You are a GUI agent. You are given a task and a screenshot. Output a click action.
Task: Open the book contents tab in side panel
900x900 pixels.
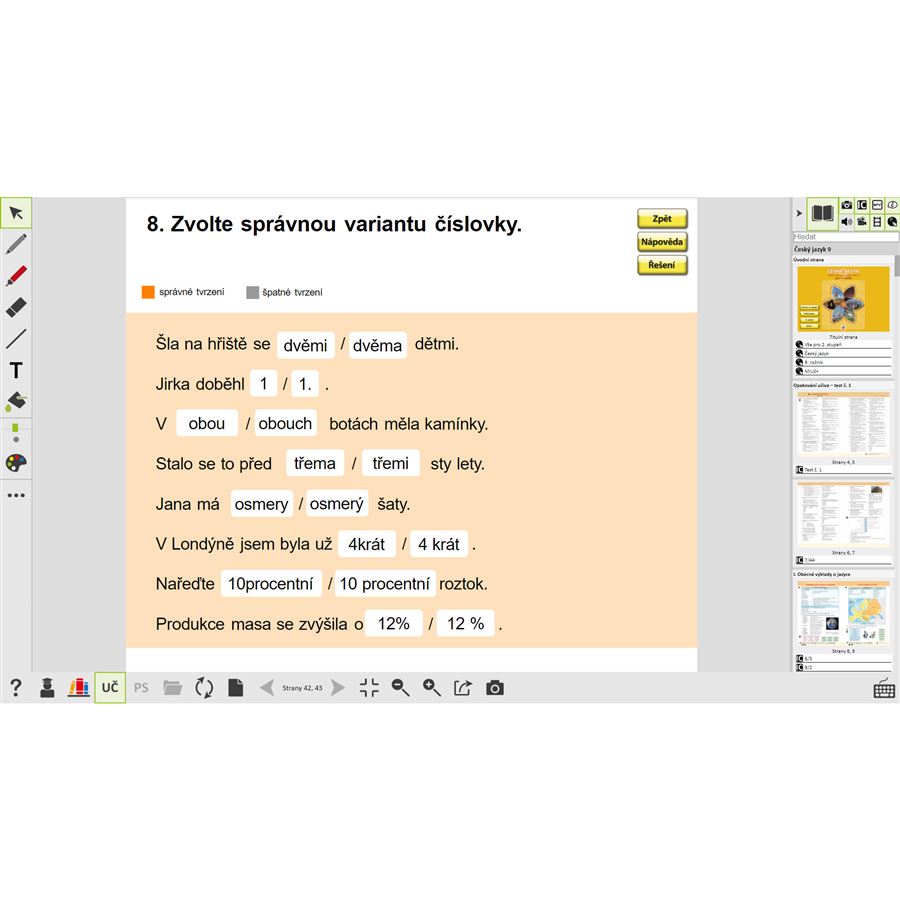822,213
